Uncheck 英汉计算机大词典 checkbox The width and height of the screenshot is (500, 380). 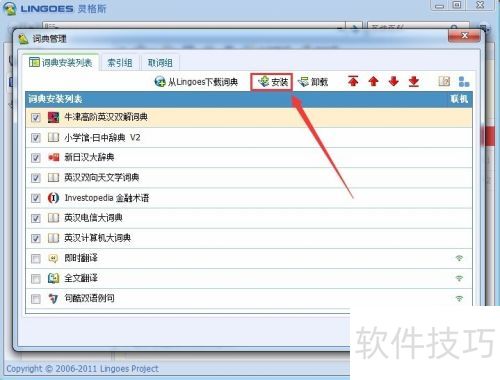tap(35, 238)
